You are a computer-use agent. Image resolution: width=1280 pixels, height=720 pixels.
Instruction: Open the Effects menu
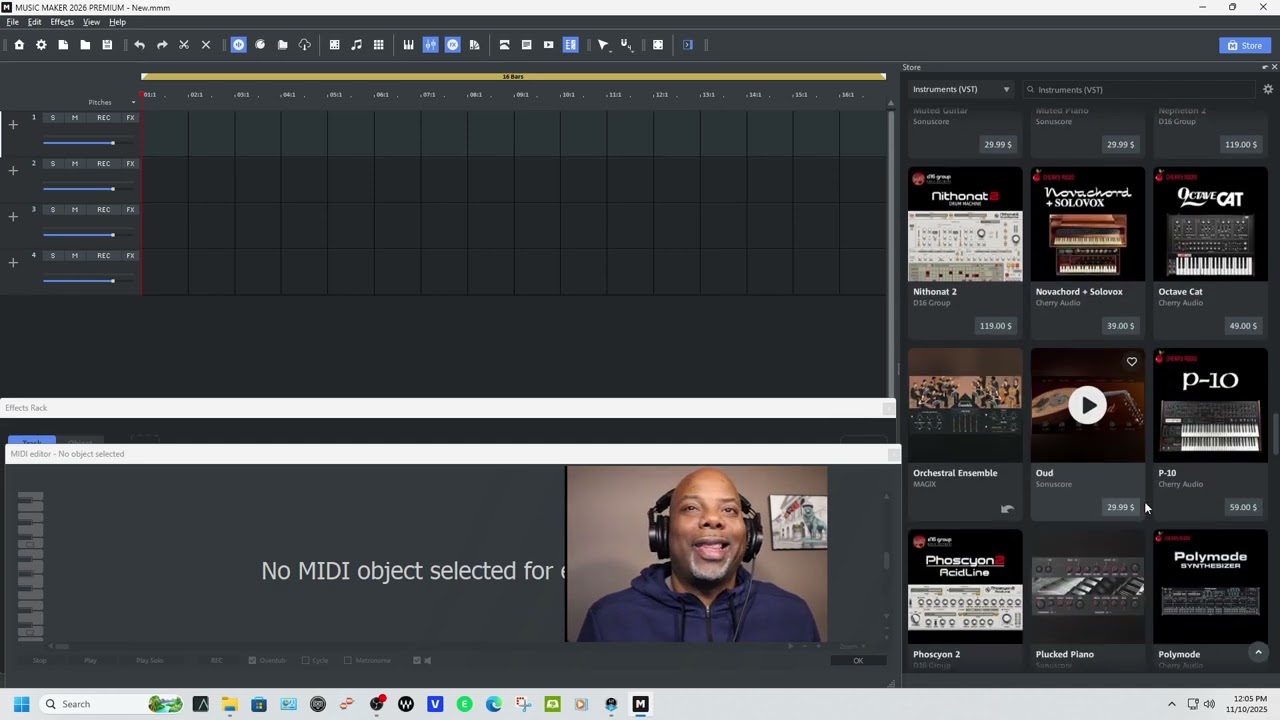(x=62, y=22)
